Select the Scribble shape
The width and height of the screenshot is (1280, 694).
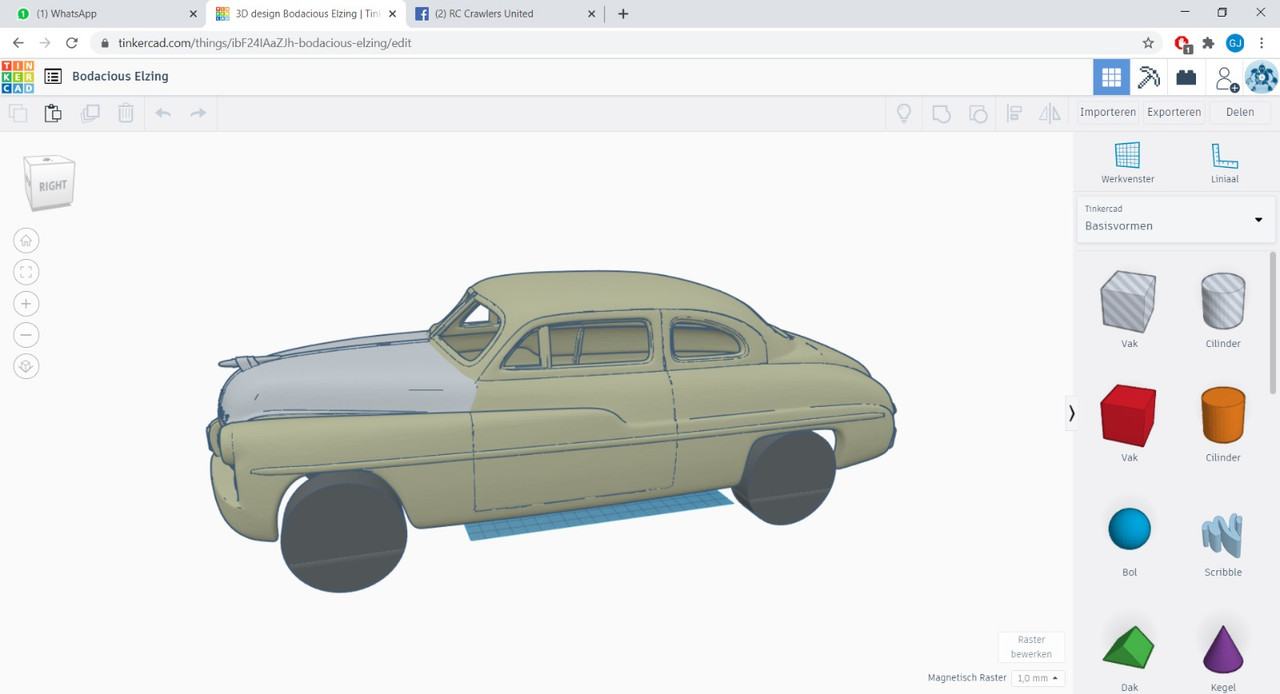(1223, 537)
